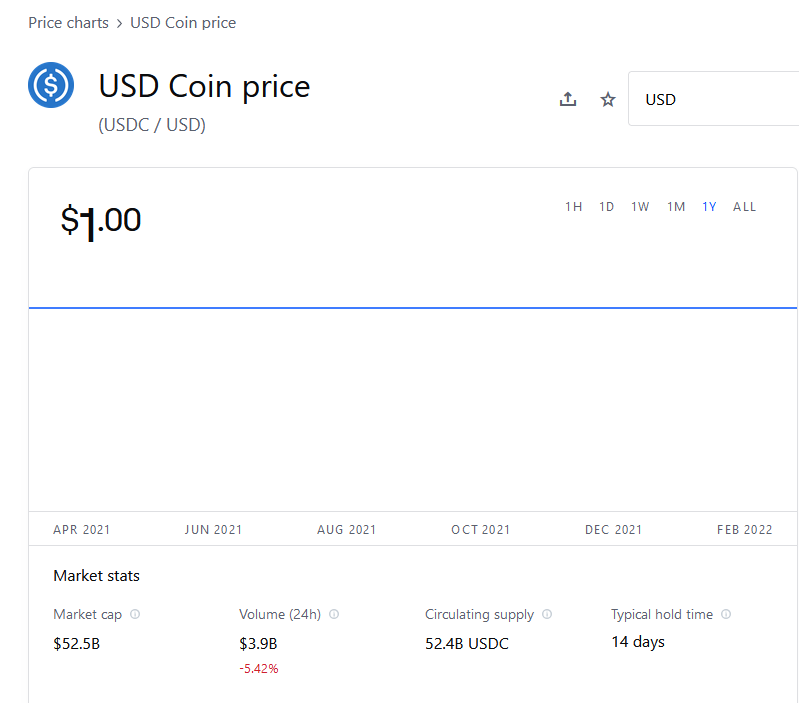Select the 1M time range
The width and height of the screenshot is (799, 703).
[676, 207]
